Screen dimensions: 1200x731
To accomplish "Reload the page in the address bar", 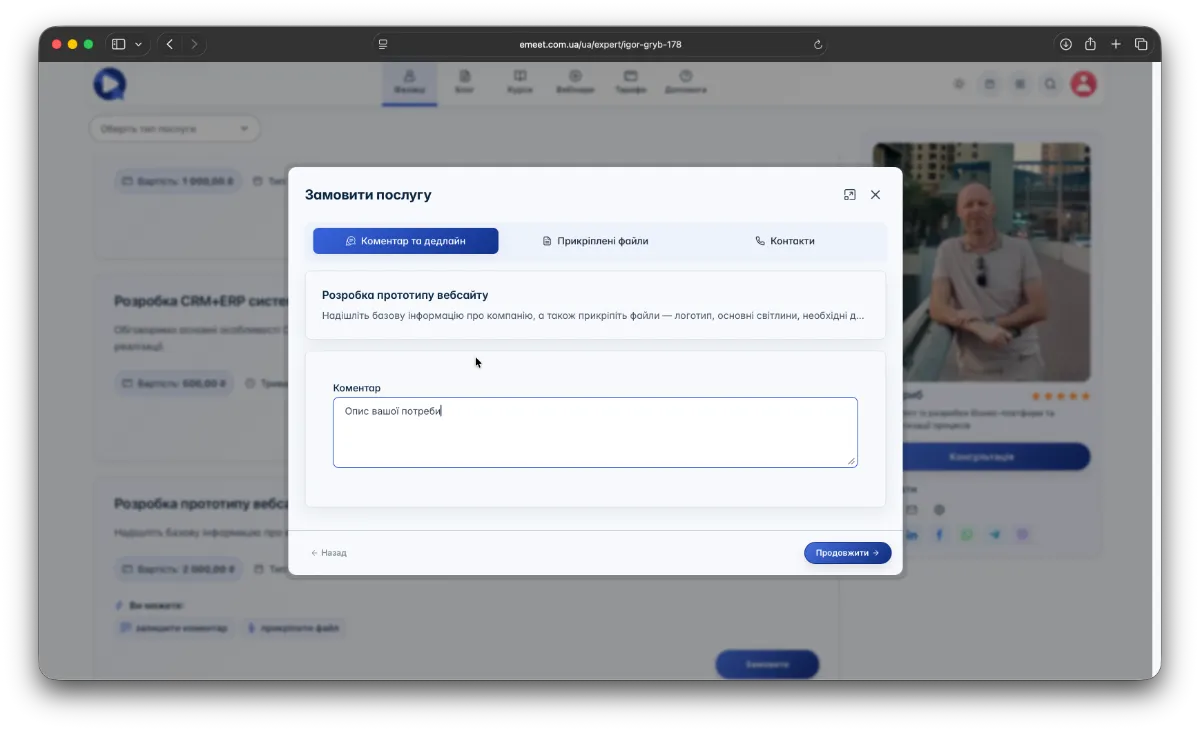I will pos(818,44).
